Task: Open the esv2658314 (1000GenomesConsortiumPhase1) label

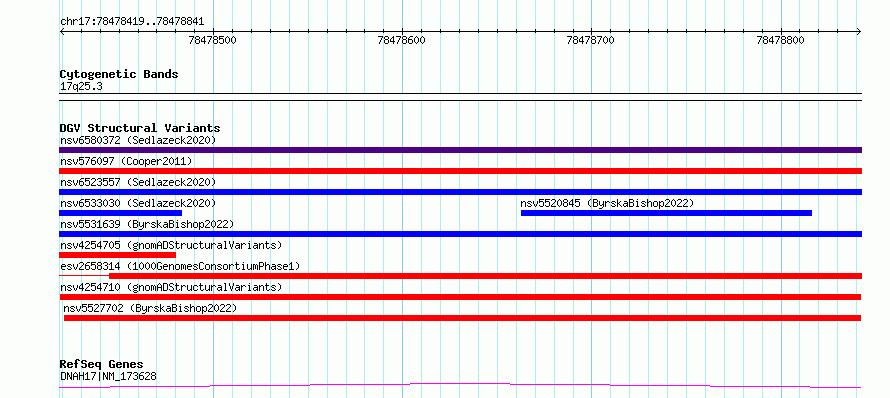Action: point(180,266)
